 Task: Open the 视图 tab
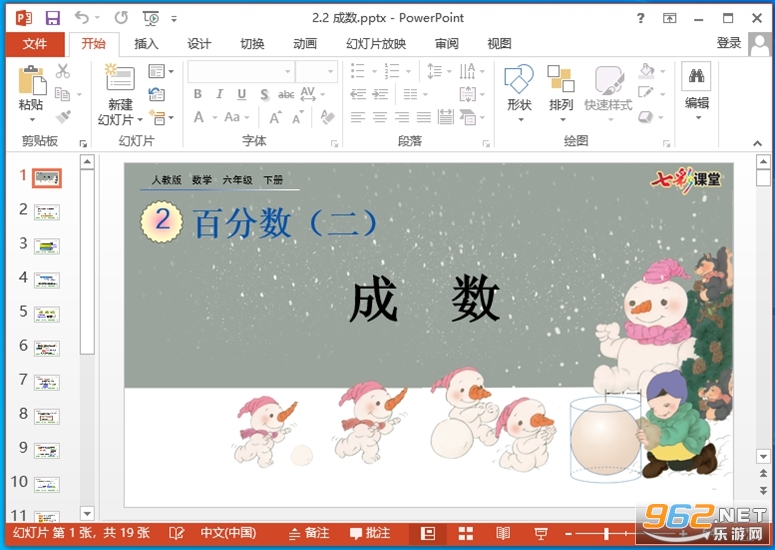[499, 44]
